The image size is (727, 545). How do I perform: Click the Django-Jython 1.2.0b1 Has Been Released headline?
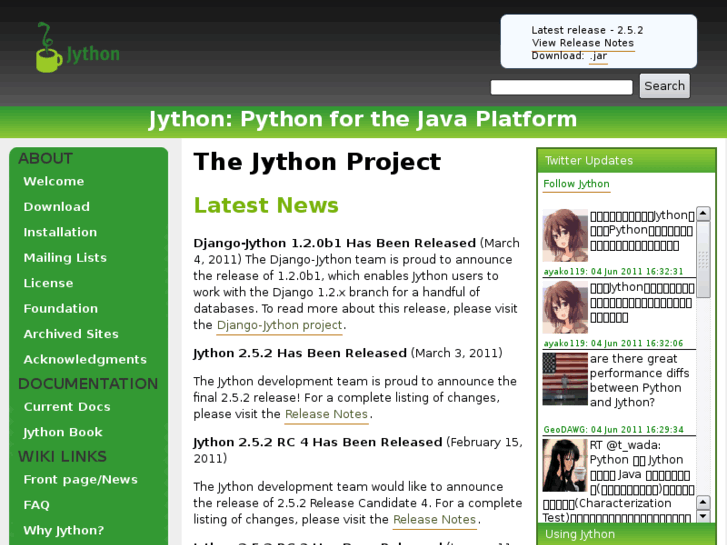click(x=334, y=244)
